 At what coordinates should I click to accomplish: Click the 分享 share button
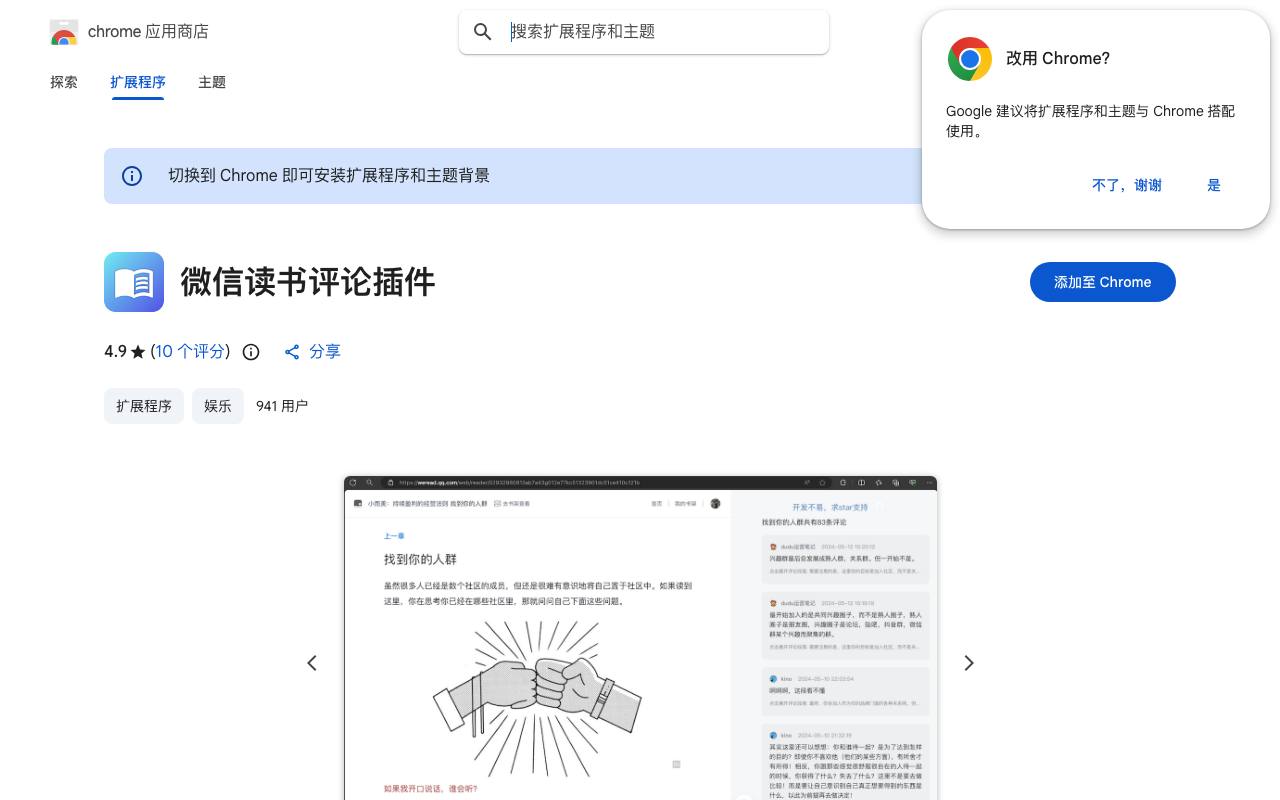(x=312, y=351)
